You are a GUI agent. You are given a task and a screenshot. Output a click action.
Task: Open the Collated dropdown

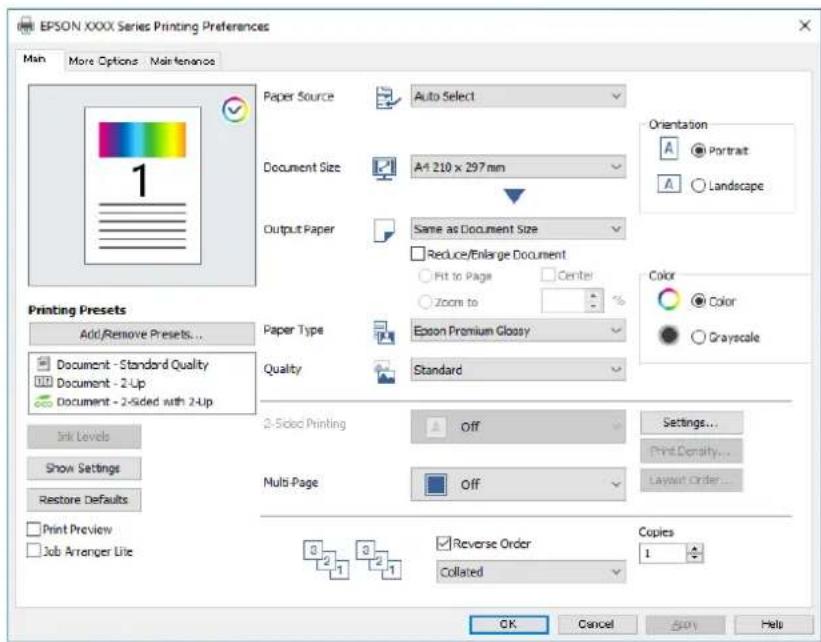click(x=531, y=572)
